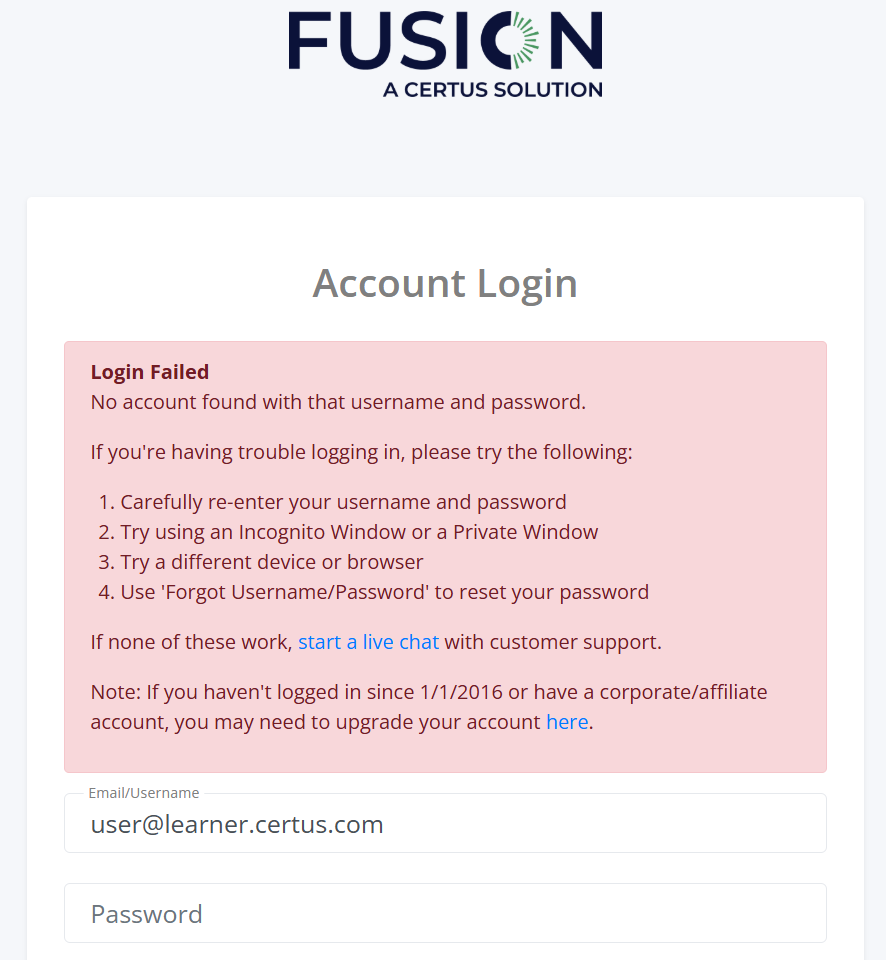The height and width of the screenshot is (960, 886).
Task: Click the "If you're having trouble logging in" line
Action: point(361,452)
